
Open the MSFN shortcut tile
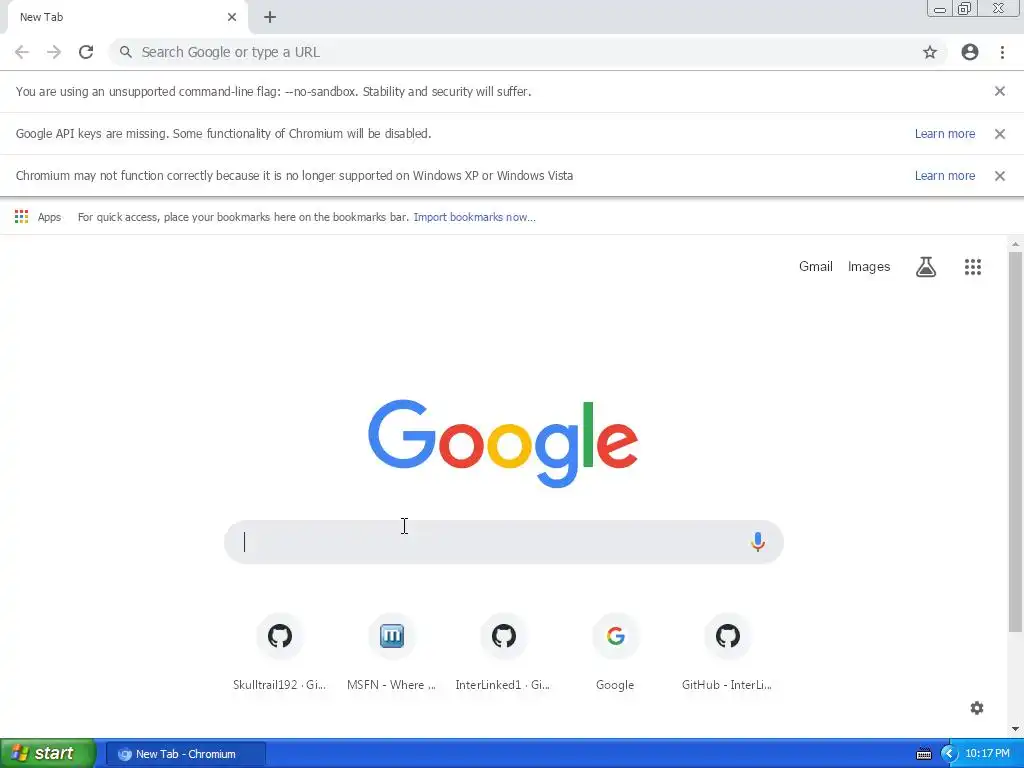tap(391, 652)
